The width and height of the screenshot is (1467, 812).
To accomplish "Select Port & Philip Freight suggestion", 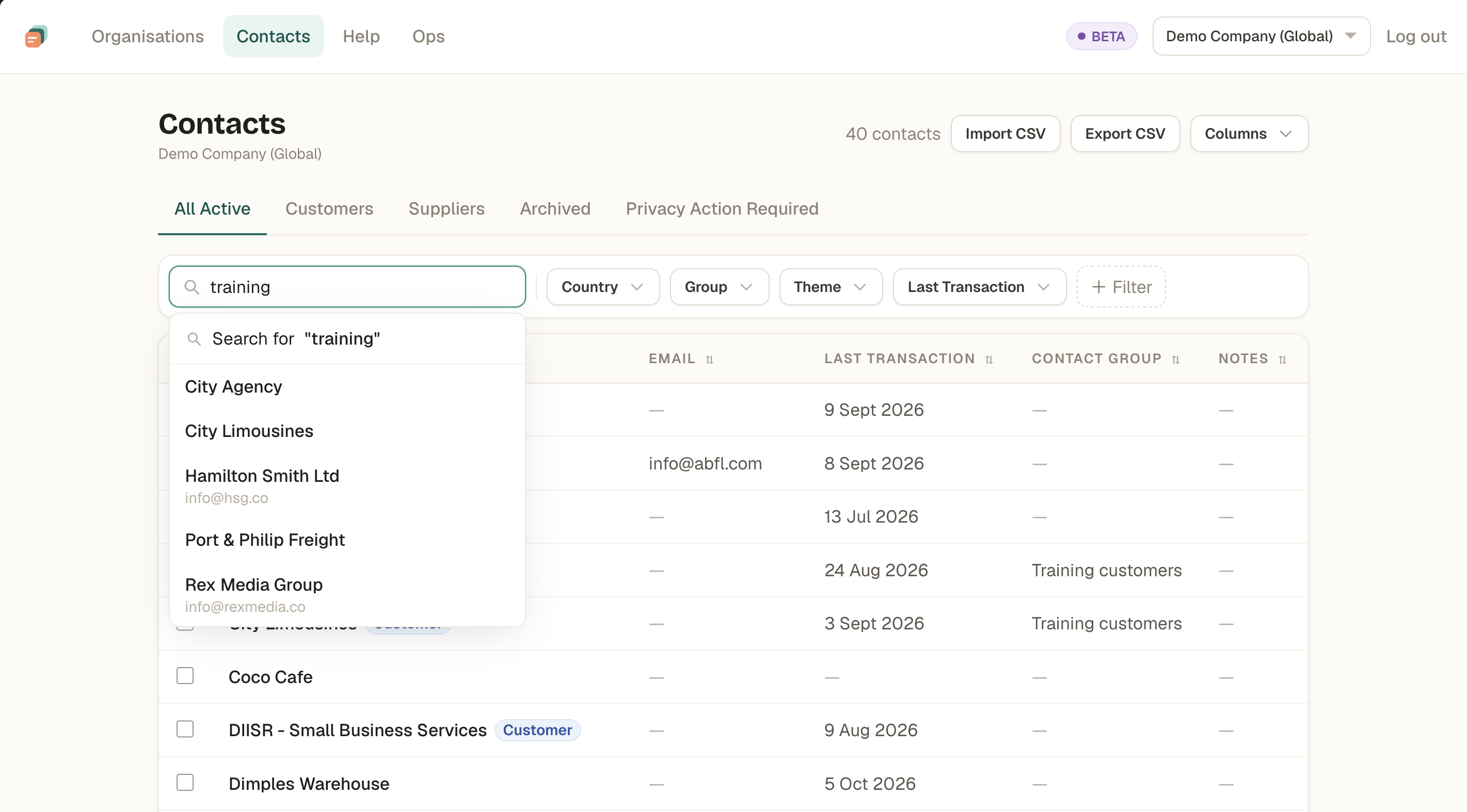I will click(x=347, y=540).
